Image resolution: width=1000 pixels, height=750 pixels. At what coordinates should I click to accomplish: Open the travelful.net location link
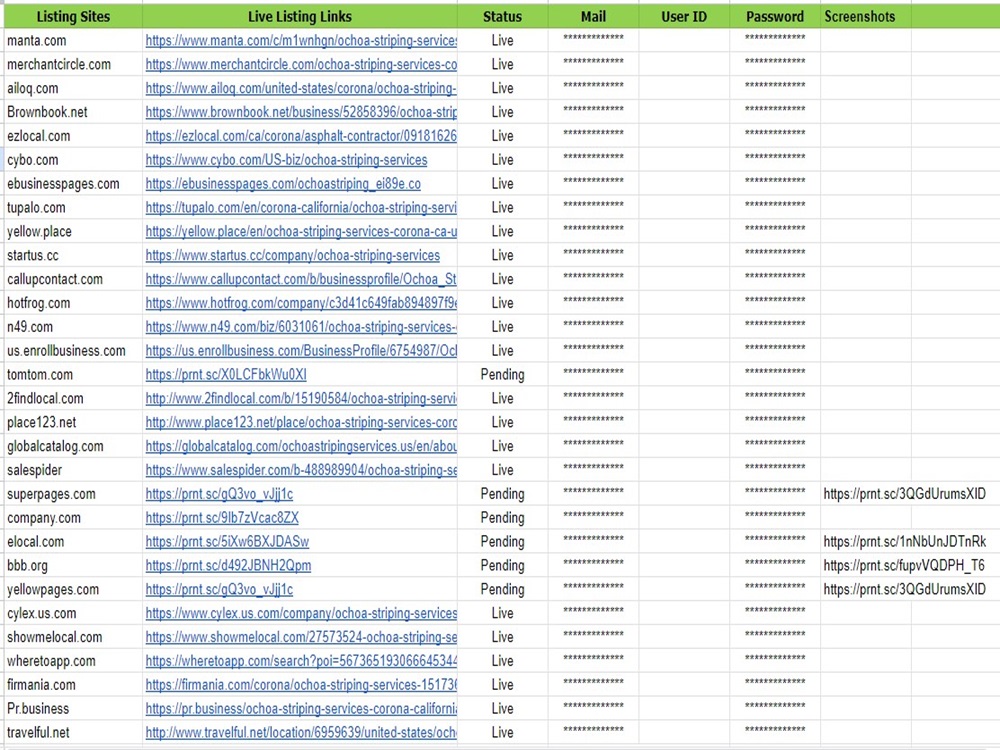tap(301, 733)
